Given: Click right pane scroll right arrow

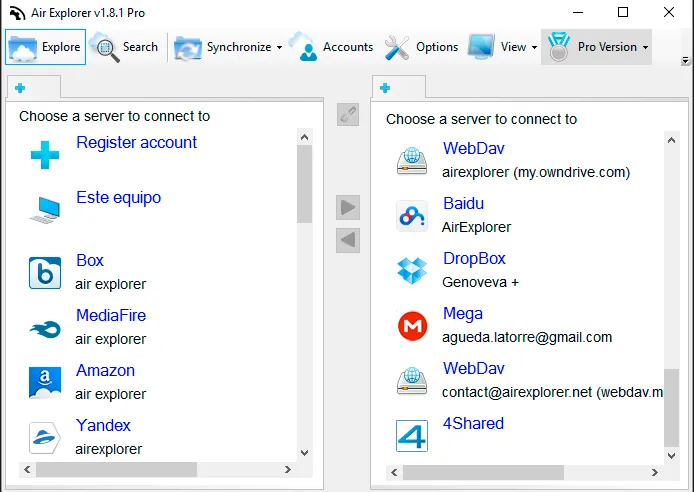Looking at the screenshot, I should [655, 473].
